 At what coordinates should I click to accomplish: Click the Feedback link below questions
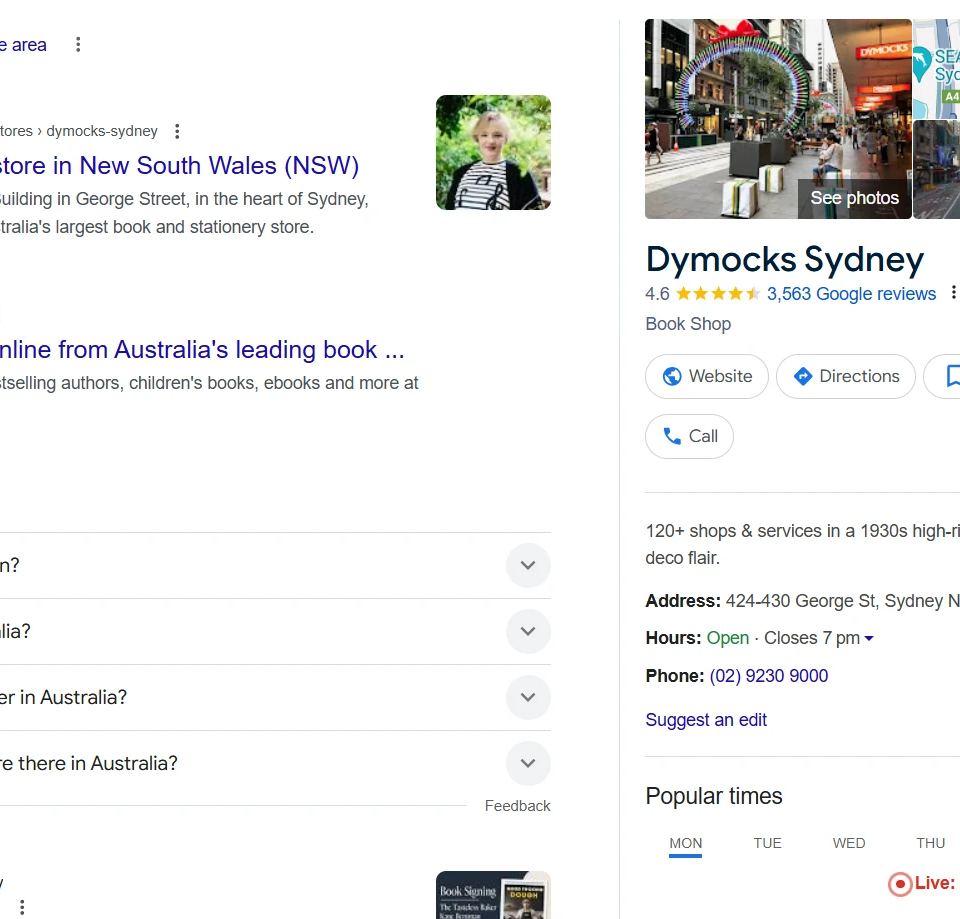coord(517,806)
